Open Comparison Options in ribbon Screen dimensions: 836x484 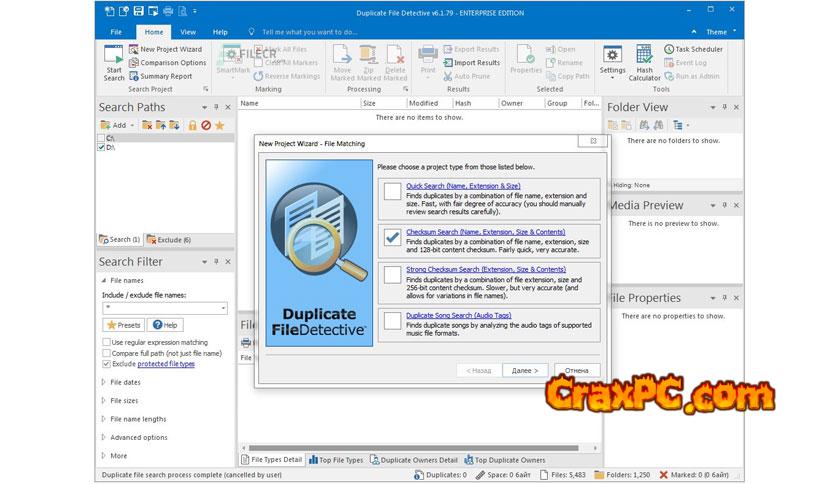pos(172,62)
